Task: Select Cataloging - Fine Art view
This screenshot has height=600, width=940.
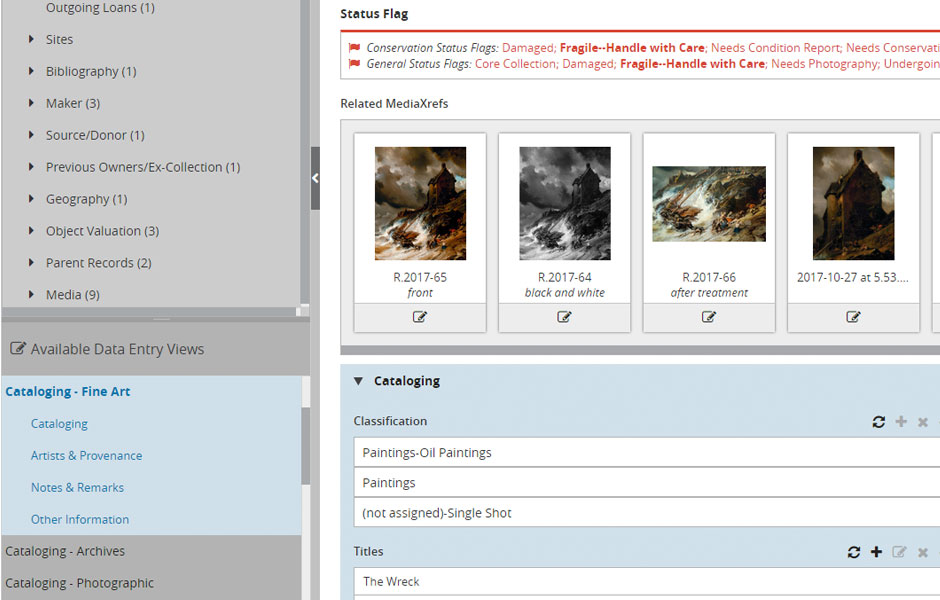Action: tap(68, 392)
